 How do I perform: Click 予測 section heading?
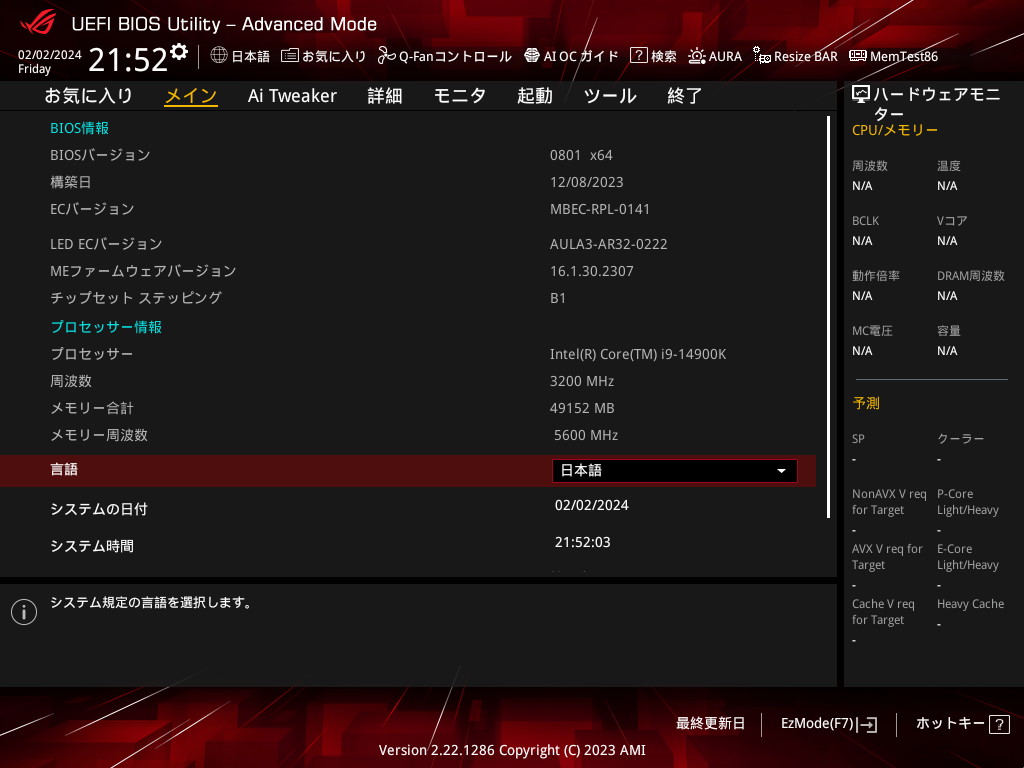(x=866, y=403)
